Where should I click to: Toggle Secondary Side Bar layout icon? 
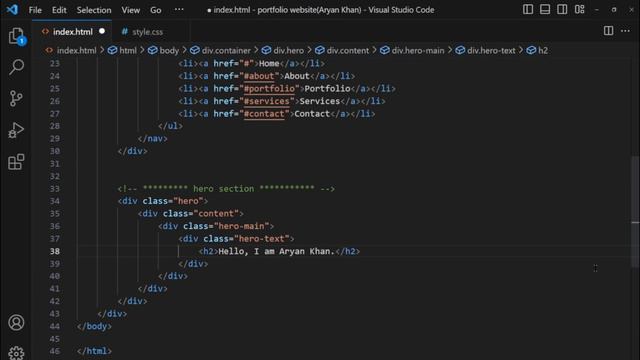pos(562,9)
